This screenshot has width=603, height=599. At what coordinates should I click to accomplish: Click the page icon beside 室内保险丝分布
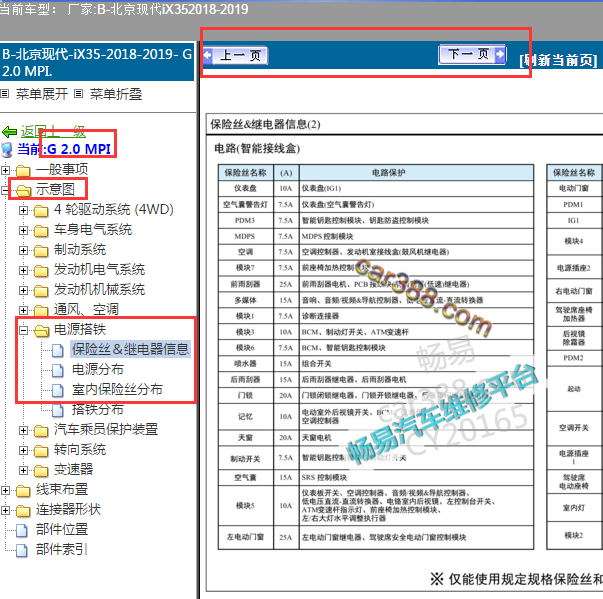(x=58, y=390)
